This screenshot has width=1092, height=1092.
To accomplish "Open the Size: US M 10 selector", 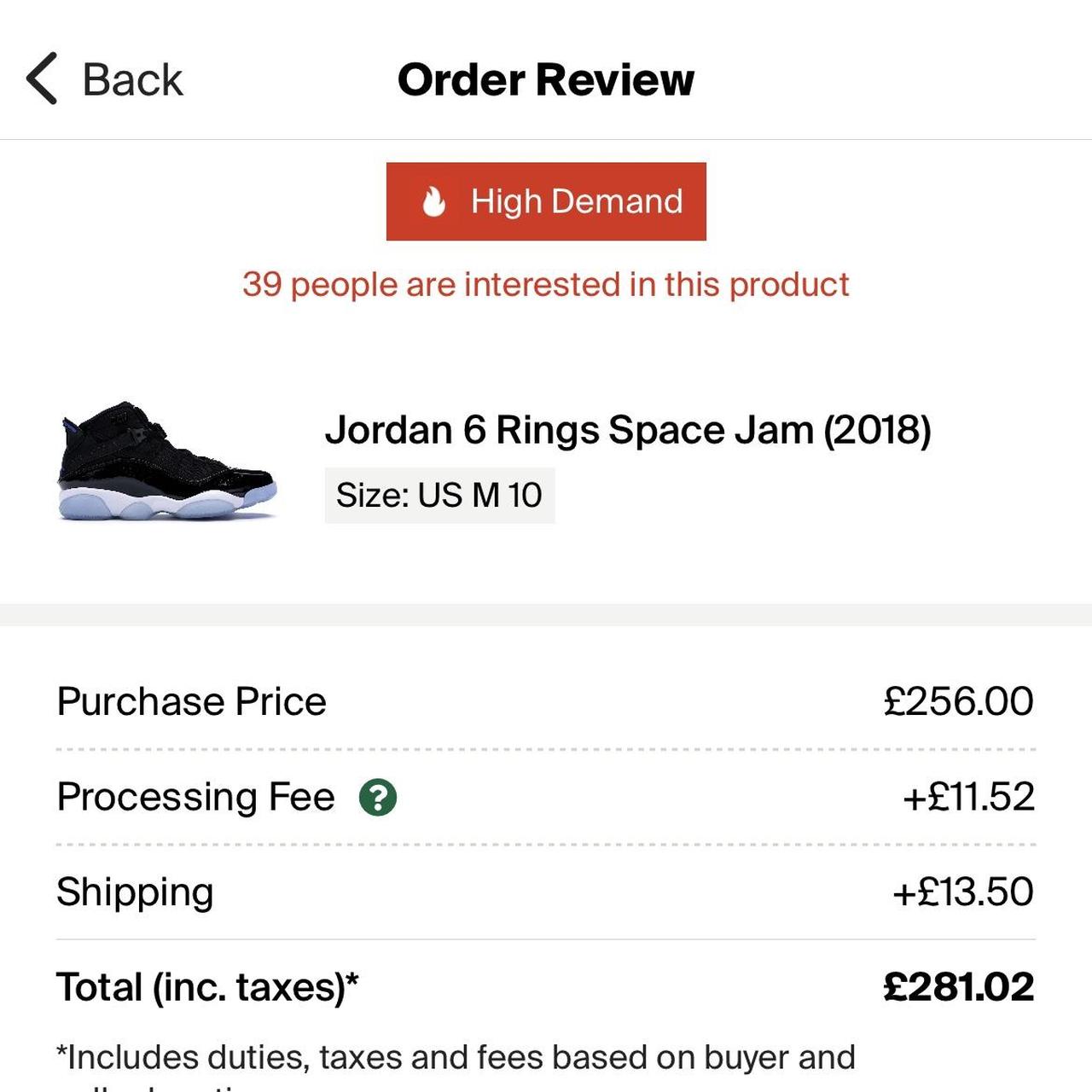I will pyautogui.click(x=439, y=495).
